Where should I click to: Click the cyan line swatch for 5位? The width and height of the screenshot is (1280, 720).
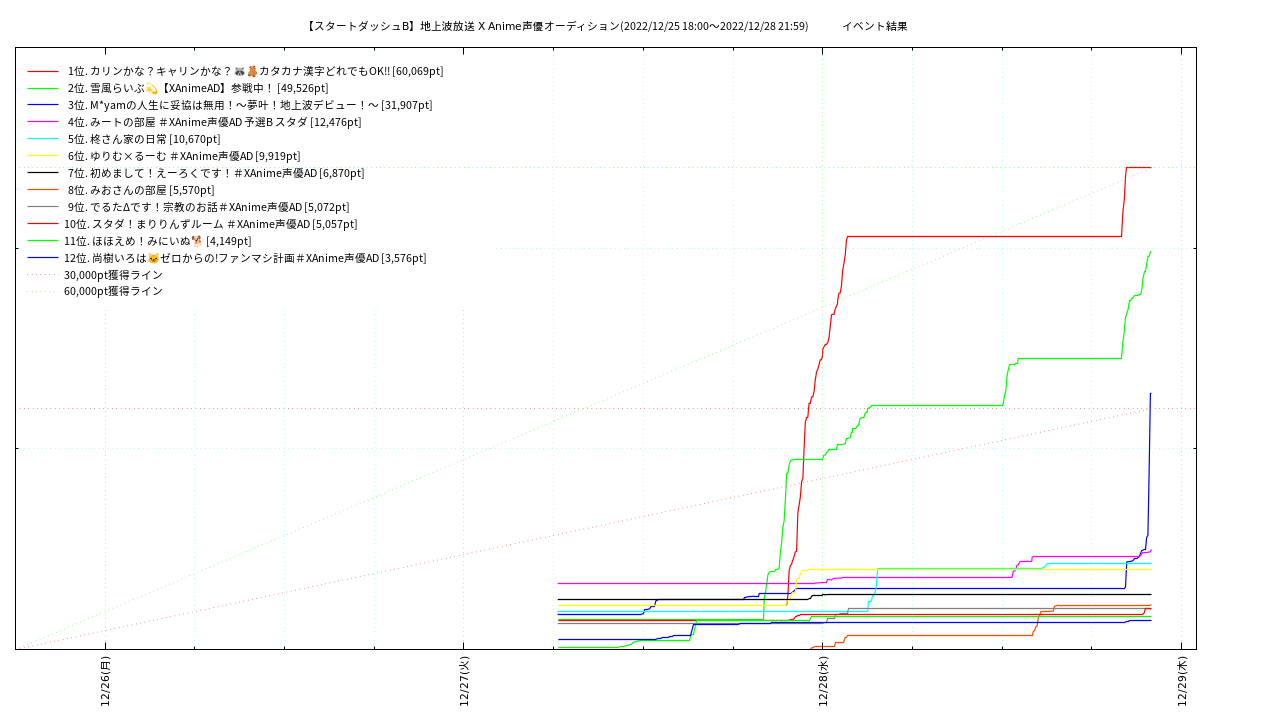pos(43,139)
